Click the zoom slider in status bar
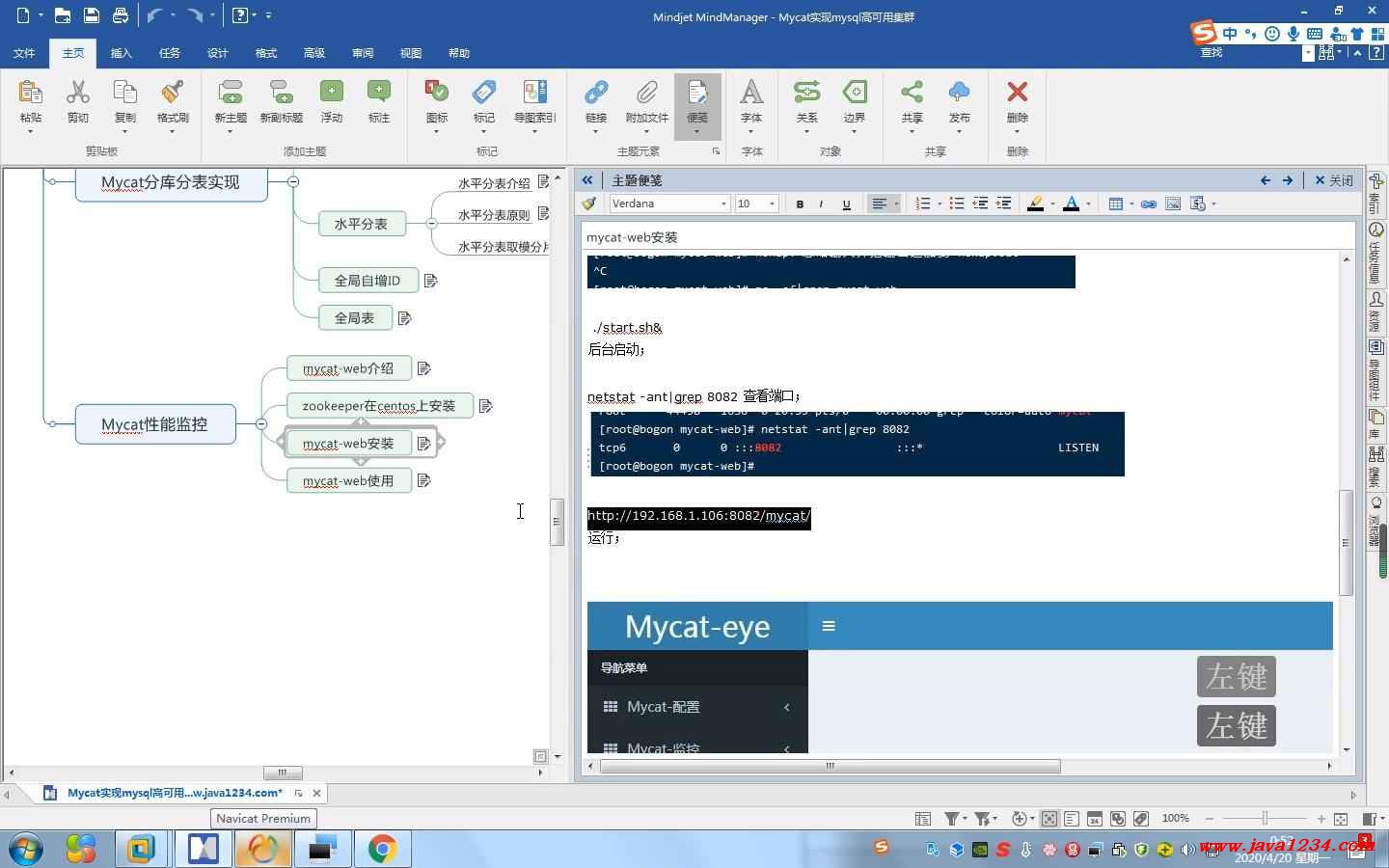1389x868 pixels. tap(1265, 819)
